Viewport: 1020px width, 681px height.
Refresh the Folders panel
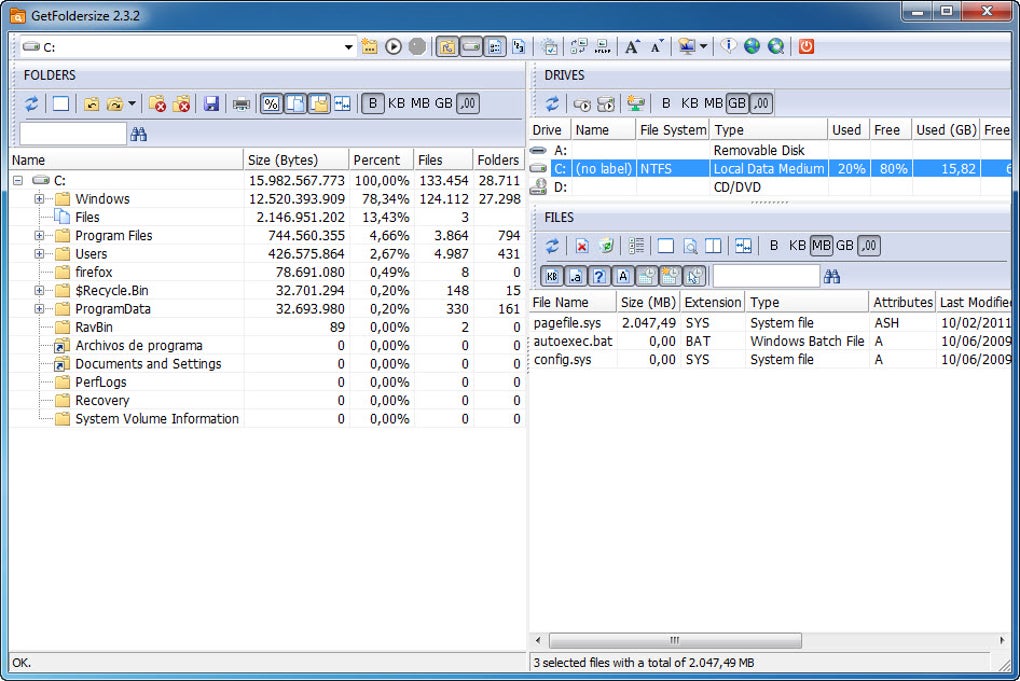[x=31, y=103]
